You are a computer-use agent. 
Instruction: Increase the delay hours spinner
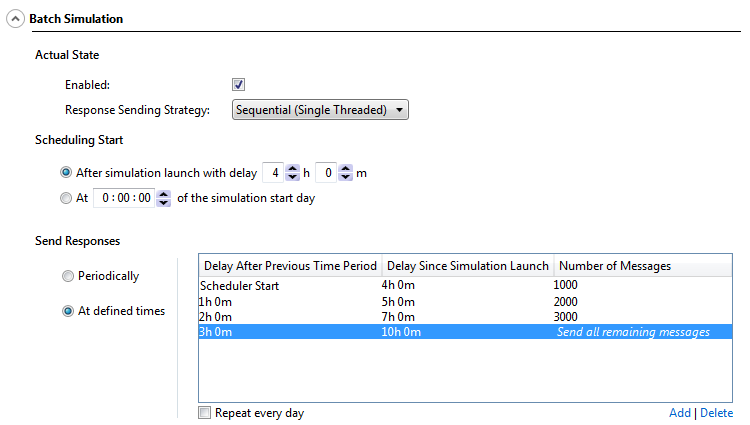coord(292,168)
